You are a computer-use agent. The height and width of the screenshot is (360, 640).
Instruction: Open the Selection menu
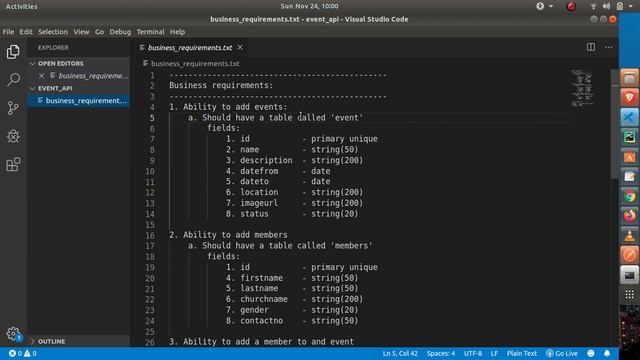[53, 32]
